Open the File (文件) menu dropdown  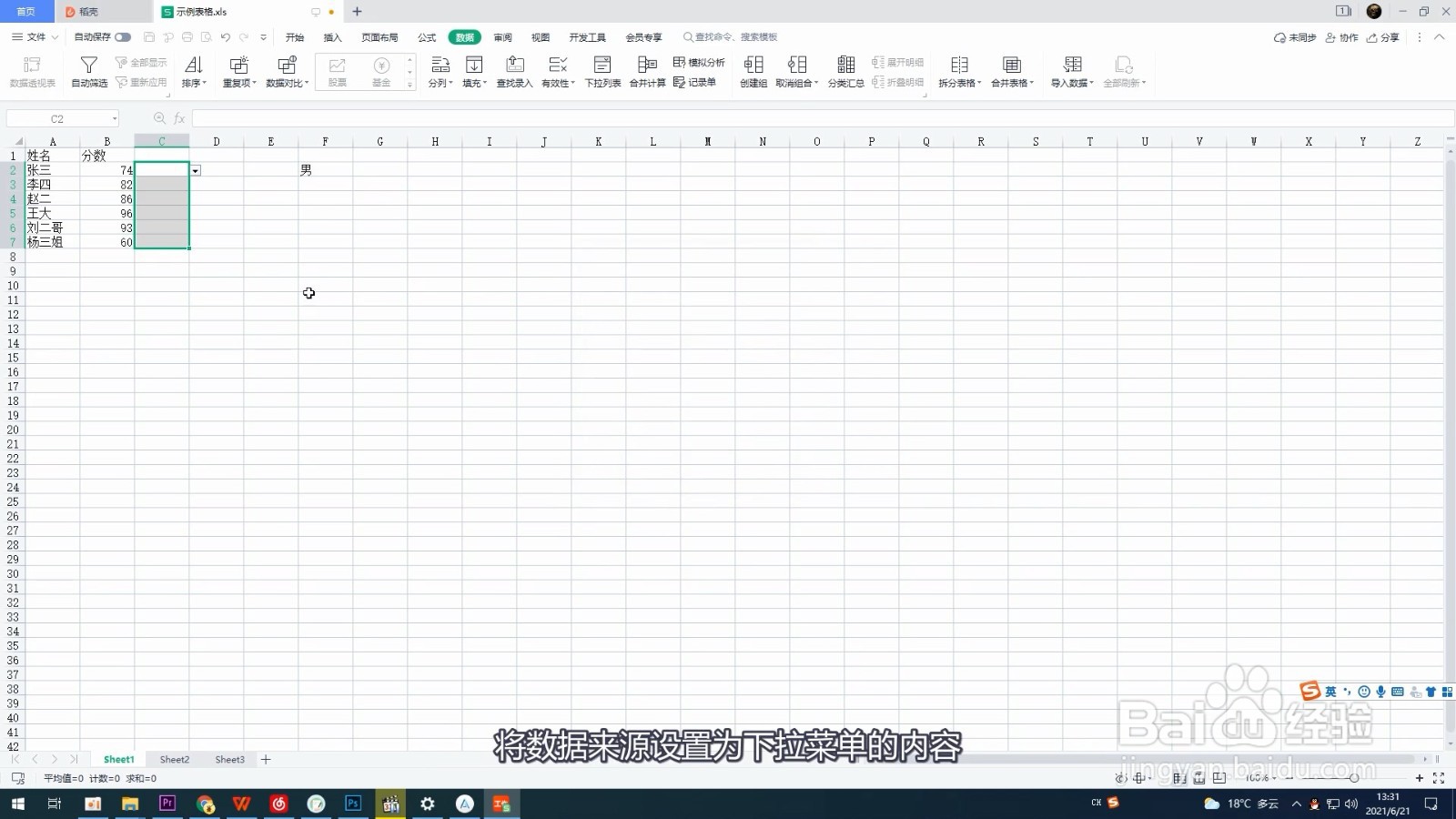pos(35,37)
